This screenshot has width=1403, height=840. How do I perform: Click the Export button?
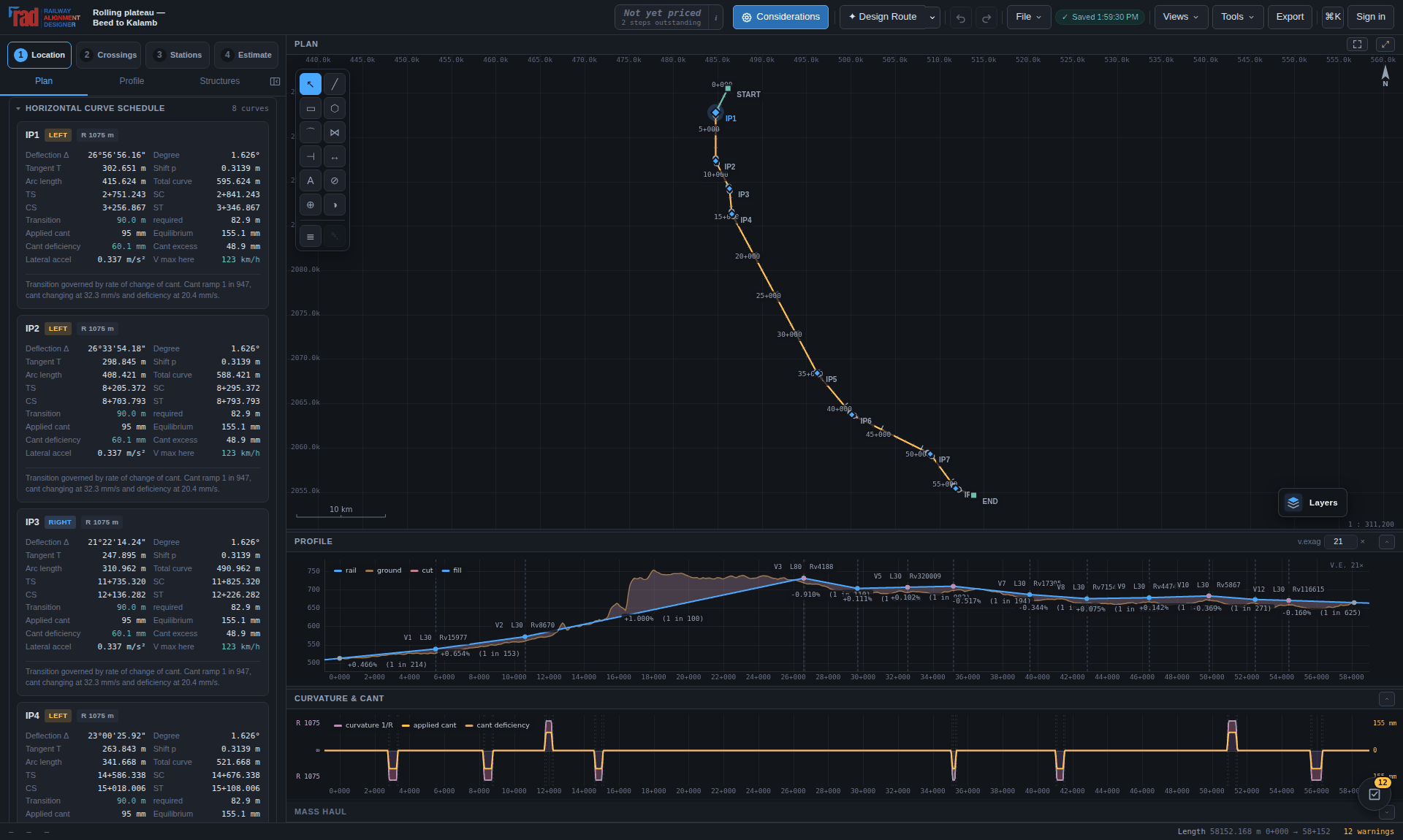tap(1290, 17)
